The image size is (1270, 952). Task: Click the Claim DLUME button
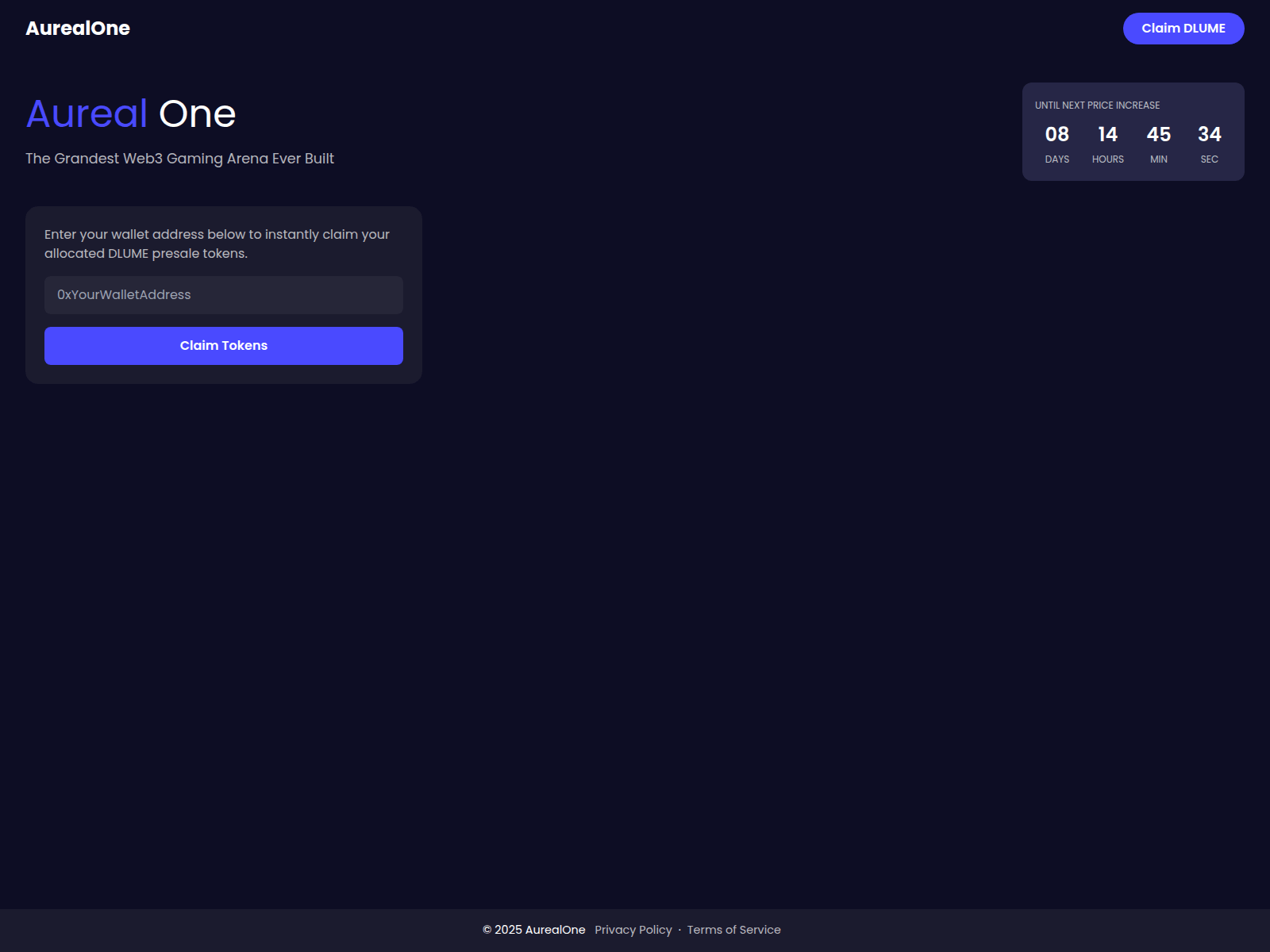pyautogui.click(x=1183, y=28)
